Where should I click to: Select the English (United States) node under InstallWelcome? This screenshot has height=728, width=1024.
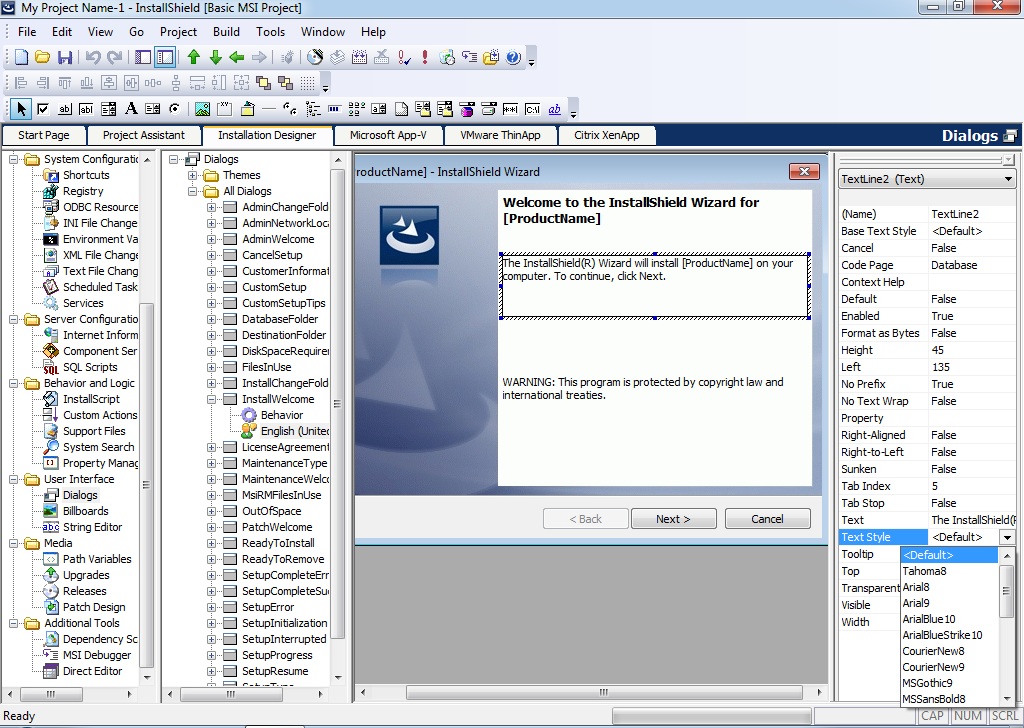295,431
